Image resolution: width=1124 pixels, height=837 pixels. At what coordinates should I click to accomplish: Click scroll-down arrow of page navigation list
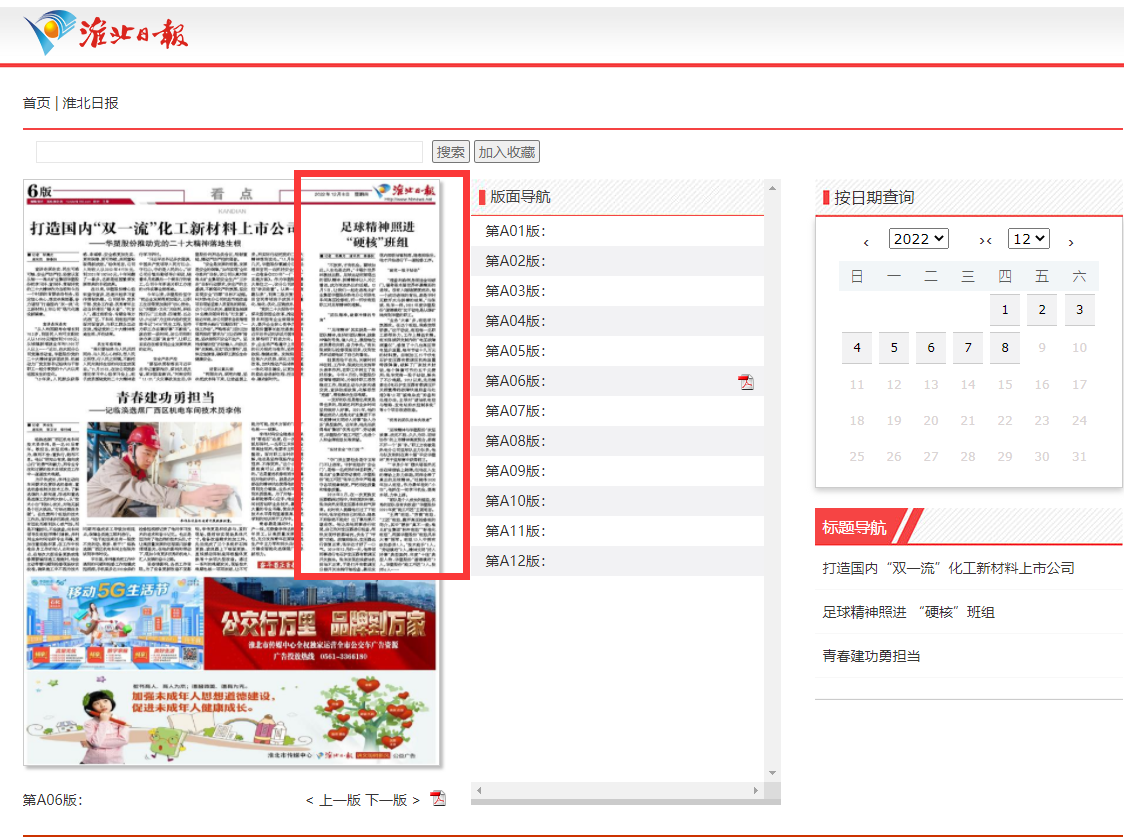772,773
